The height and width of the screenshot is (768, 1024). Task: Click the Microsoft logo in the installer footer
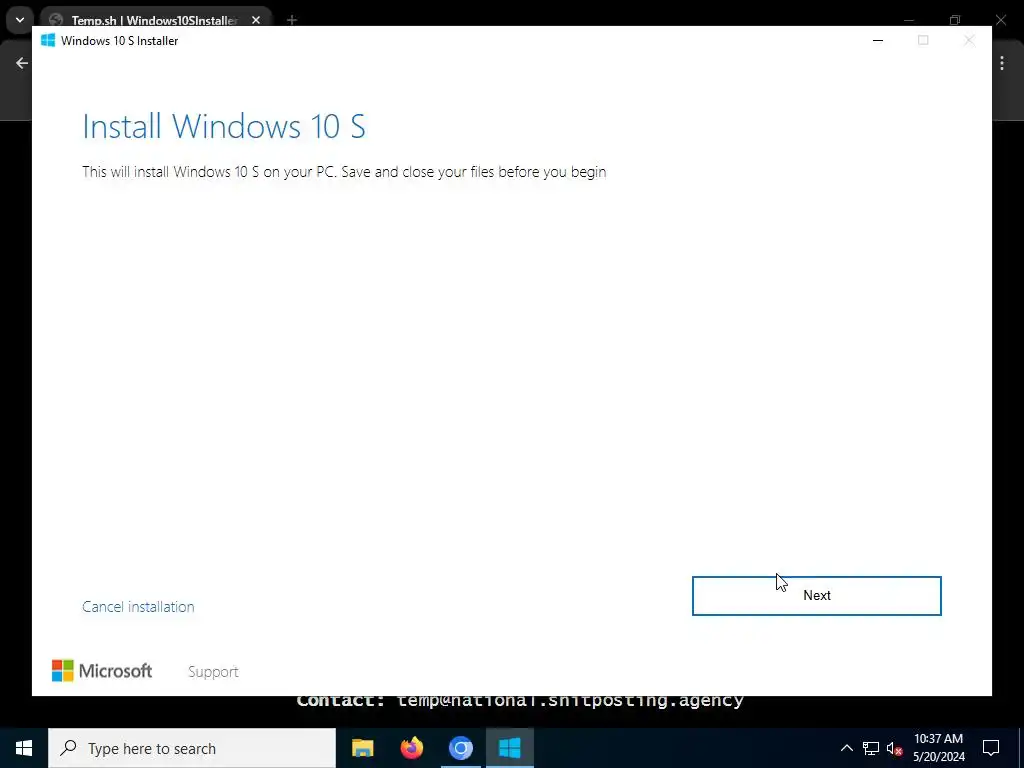(x=102, y=671)
